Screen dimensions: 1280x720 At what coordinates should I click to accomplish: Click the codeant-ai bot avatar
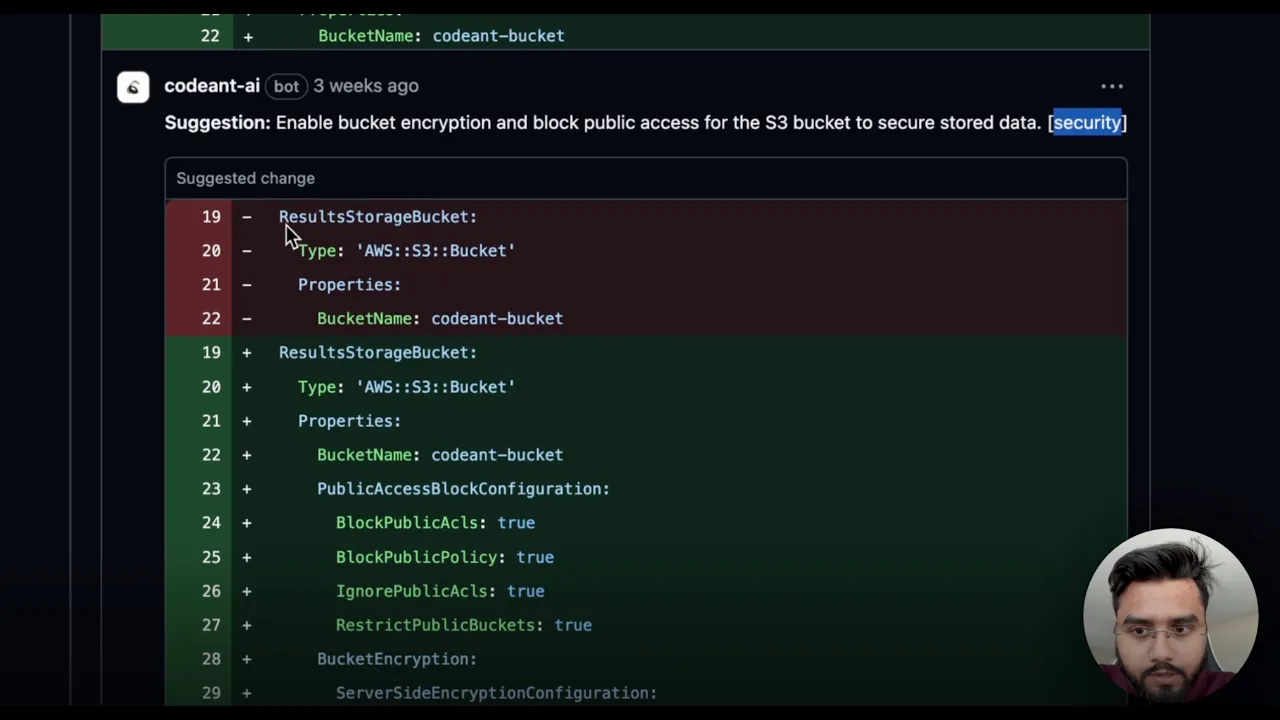pyautogui.click(x=133, y=87)
